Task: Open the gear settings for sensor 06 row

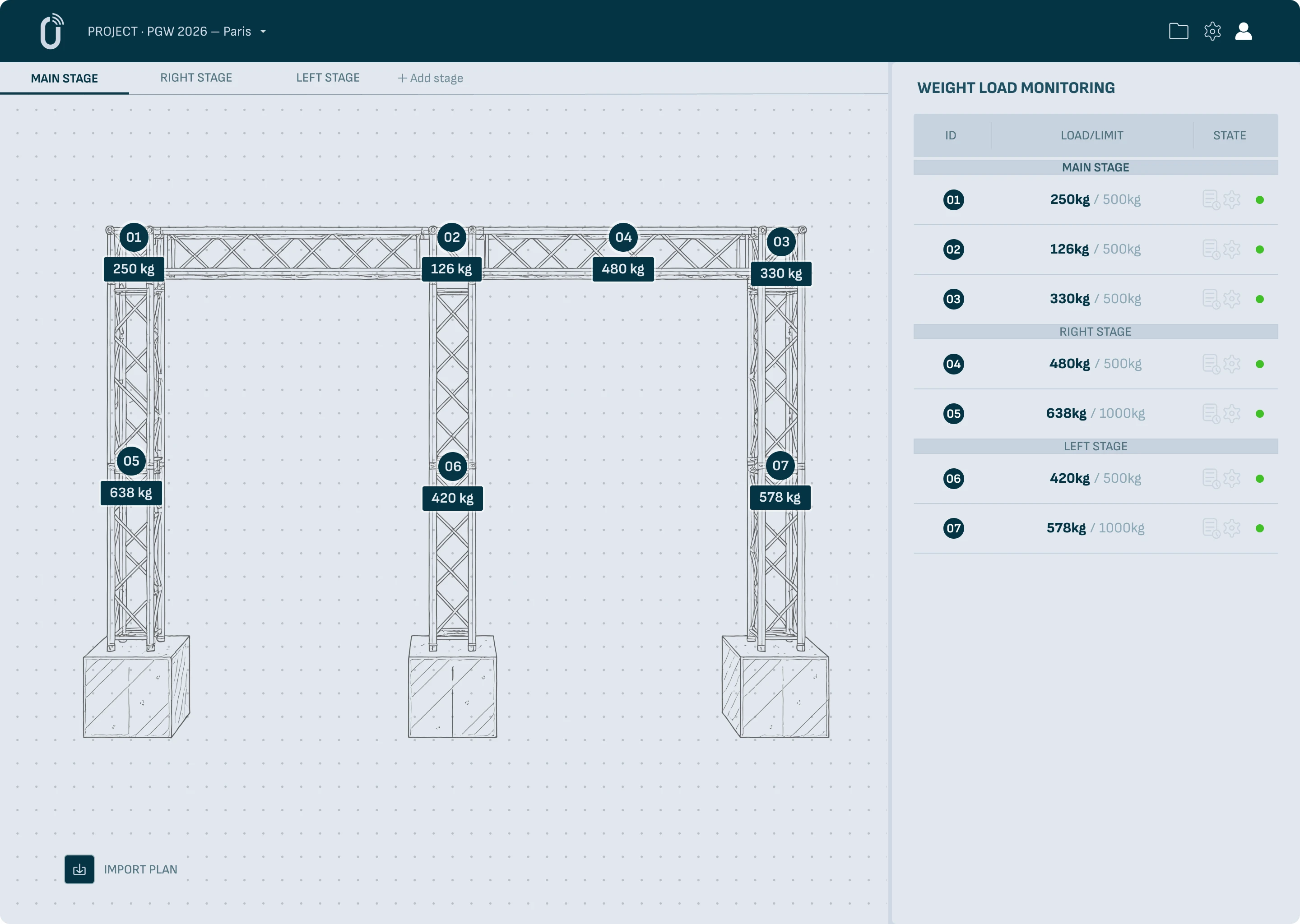Action: [x=1232, y=479]
